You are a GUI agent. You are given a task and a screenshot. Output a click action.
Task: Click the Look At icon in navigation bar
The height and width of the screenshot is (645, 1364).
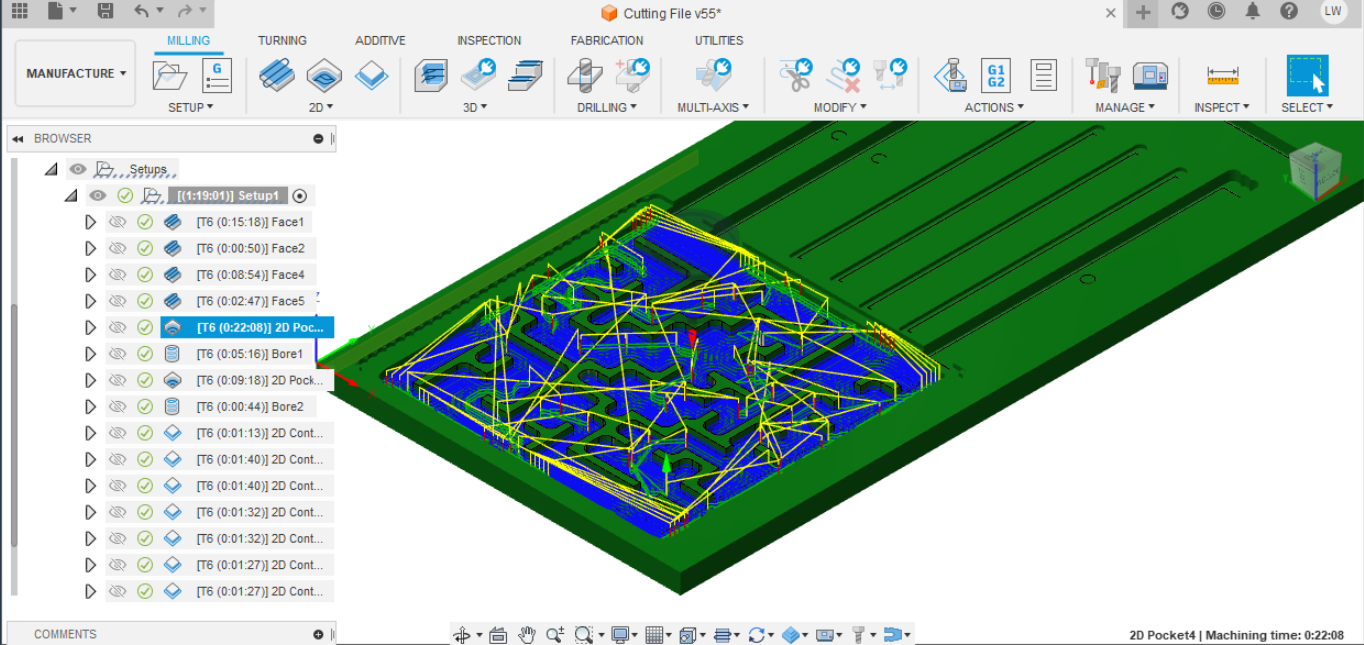point(498,634)
